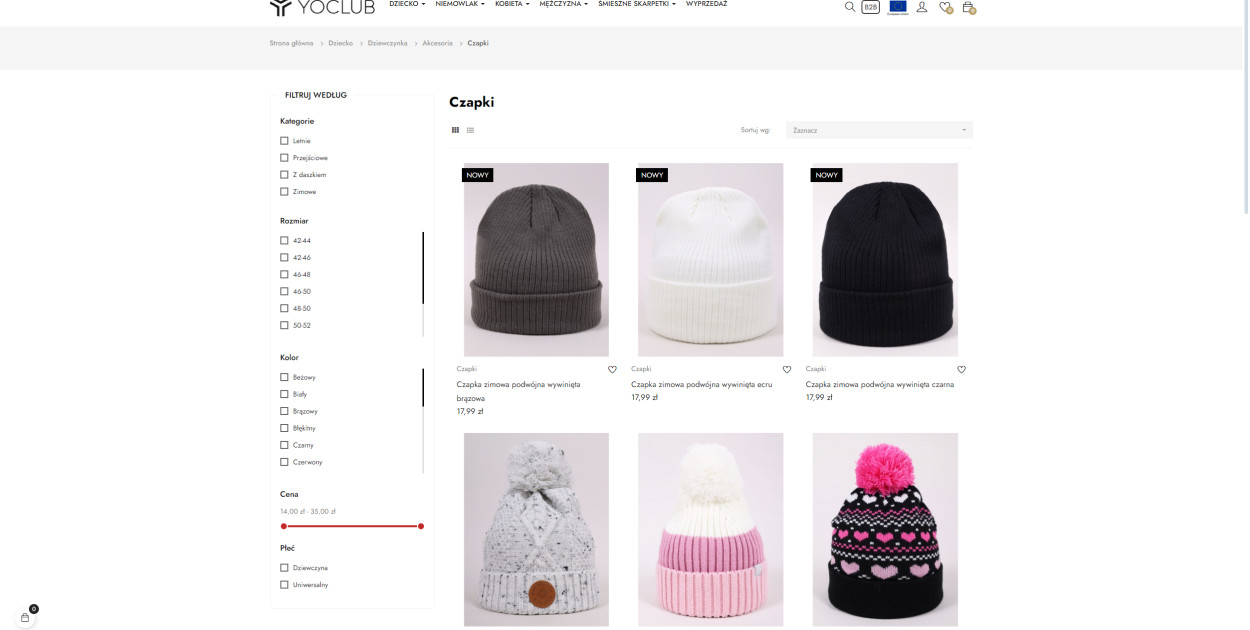Click the European Union flag icon

[x=897, y=7]
